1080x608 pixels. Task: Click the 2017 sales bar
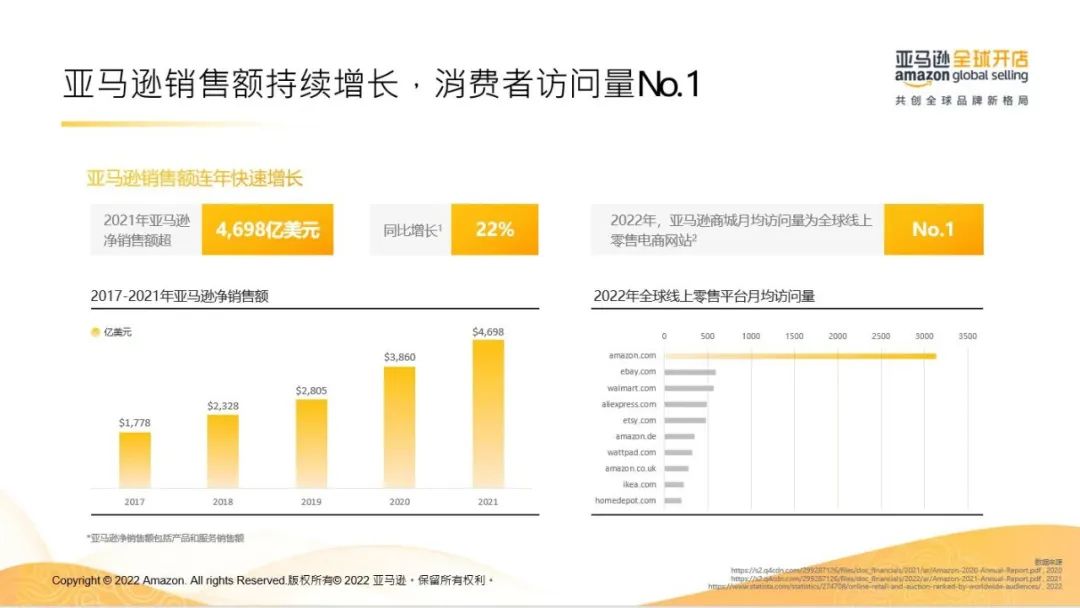[135, 460]
